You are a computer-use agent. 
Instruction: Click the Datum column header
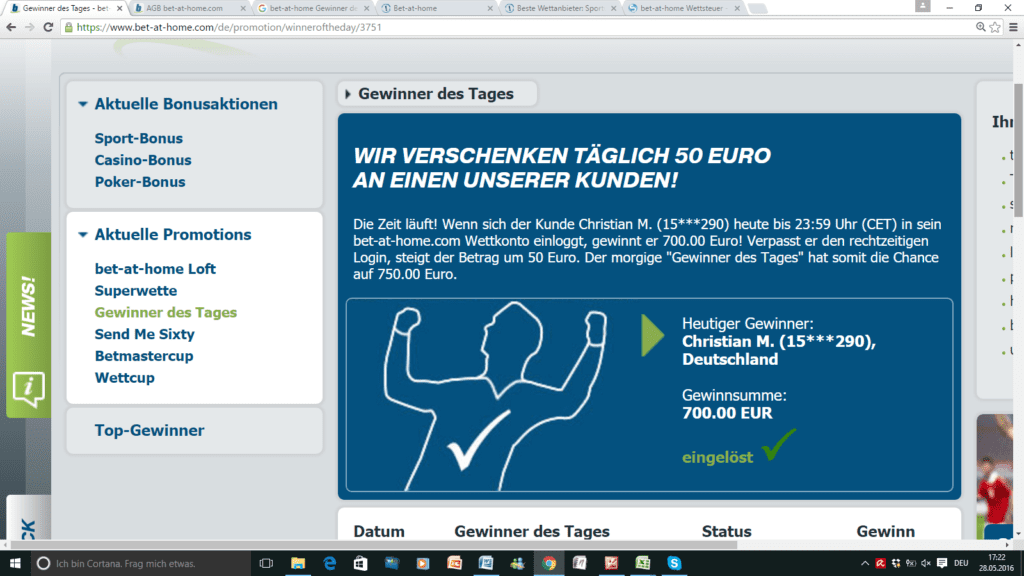coord(379,532)
